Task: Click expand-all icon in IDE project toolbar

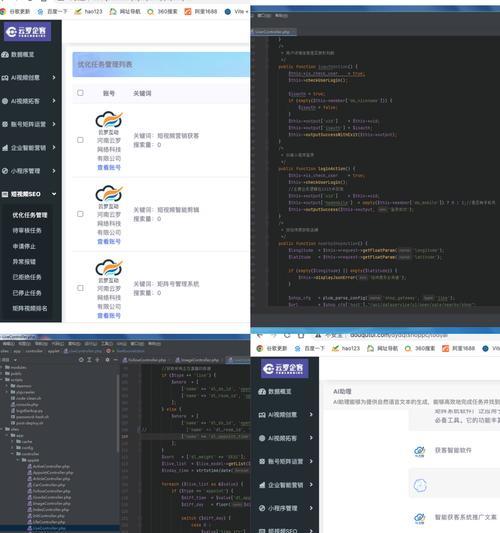Action: (x=89, y=360)
